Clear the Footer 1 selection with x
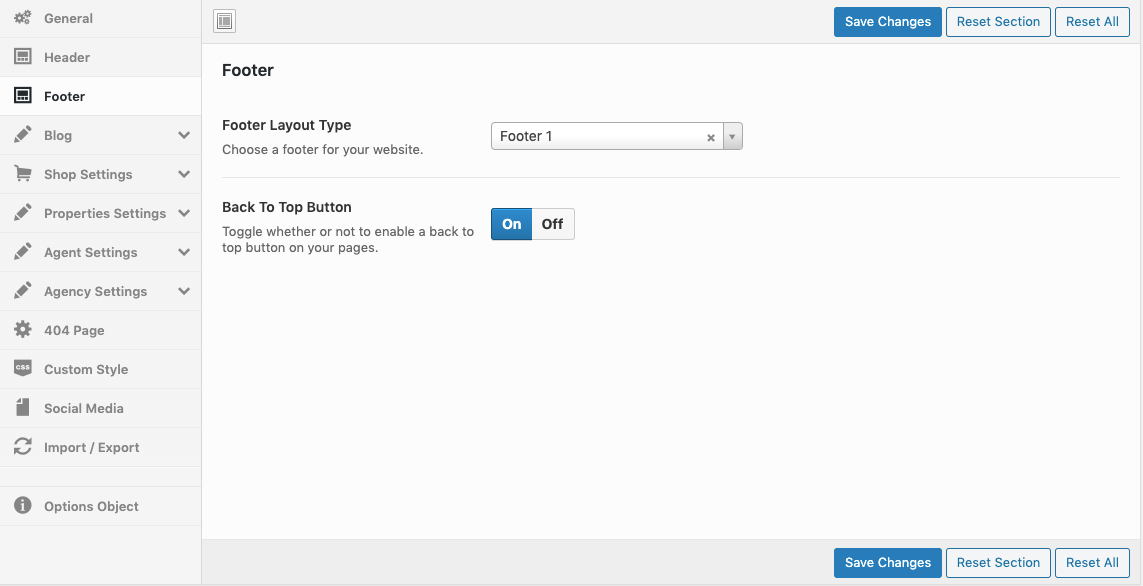This screenshot has width=1143, height=586. (x=711, y=137)
